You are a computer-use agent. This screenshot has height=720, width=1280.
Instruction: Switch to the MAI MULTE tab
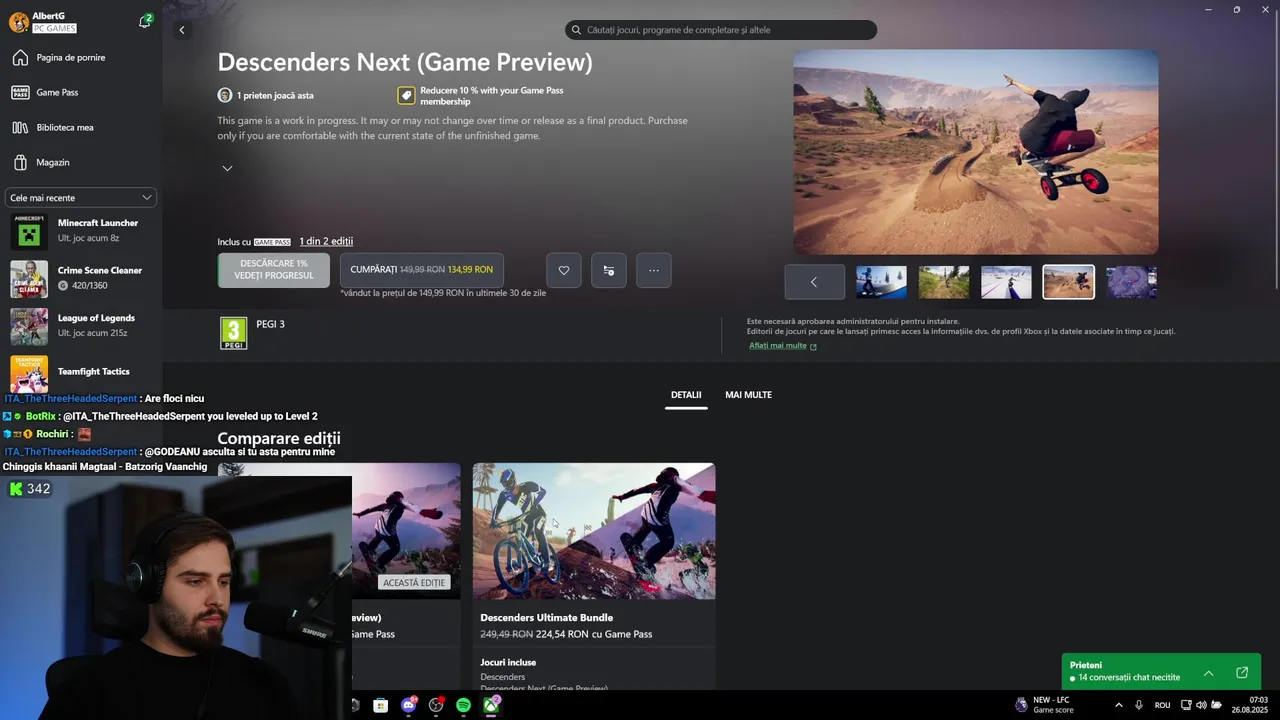tap(748, 395)
